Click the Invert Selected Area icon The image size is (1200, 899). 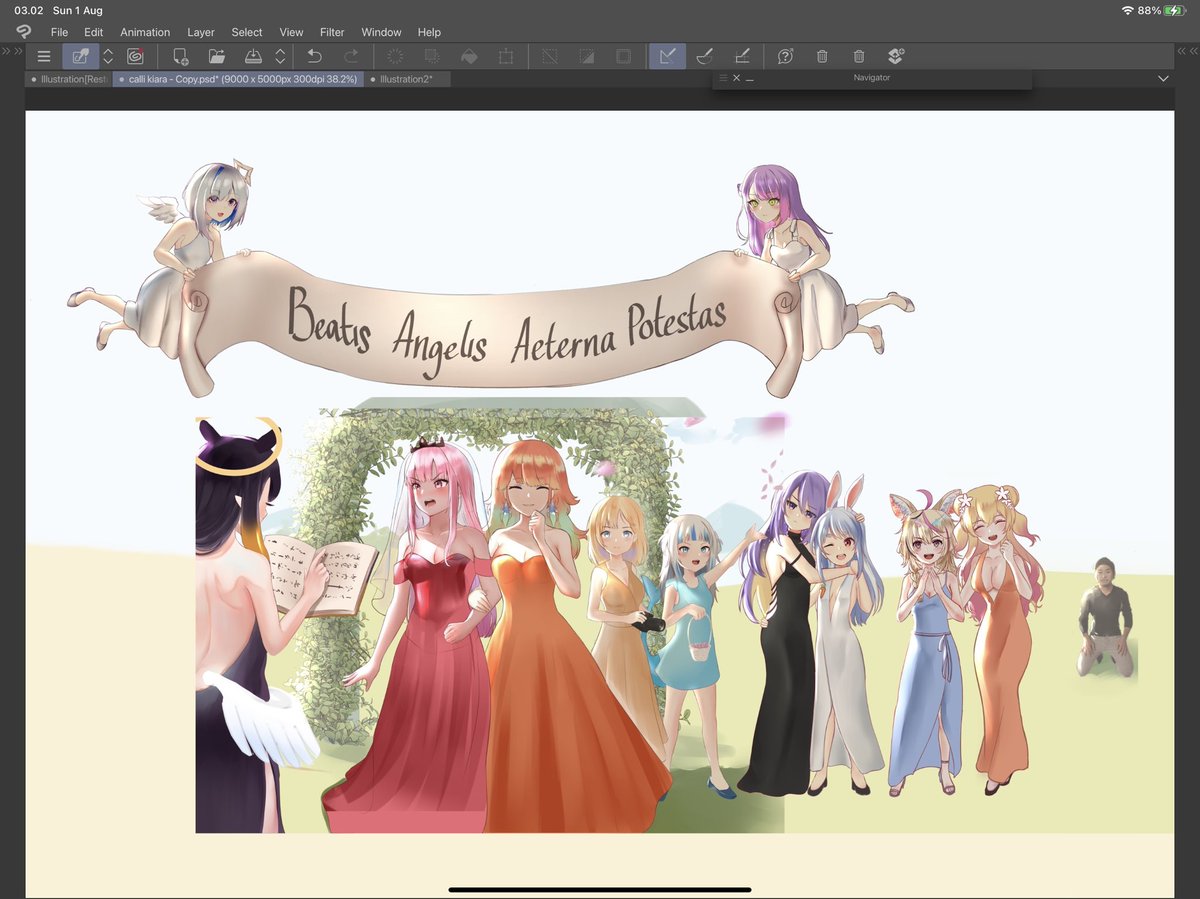point(586,57)
